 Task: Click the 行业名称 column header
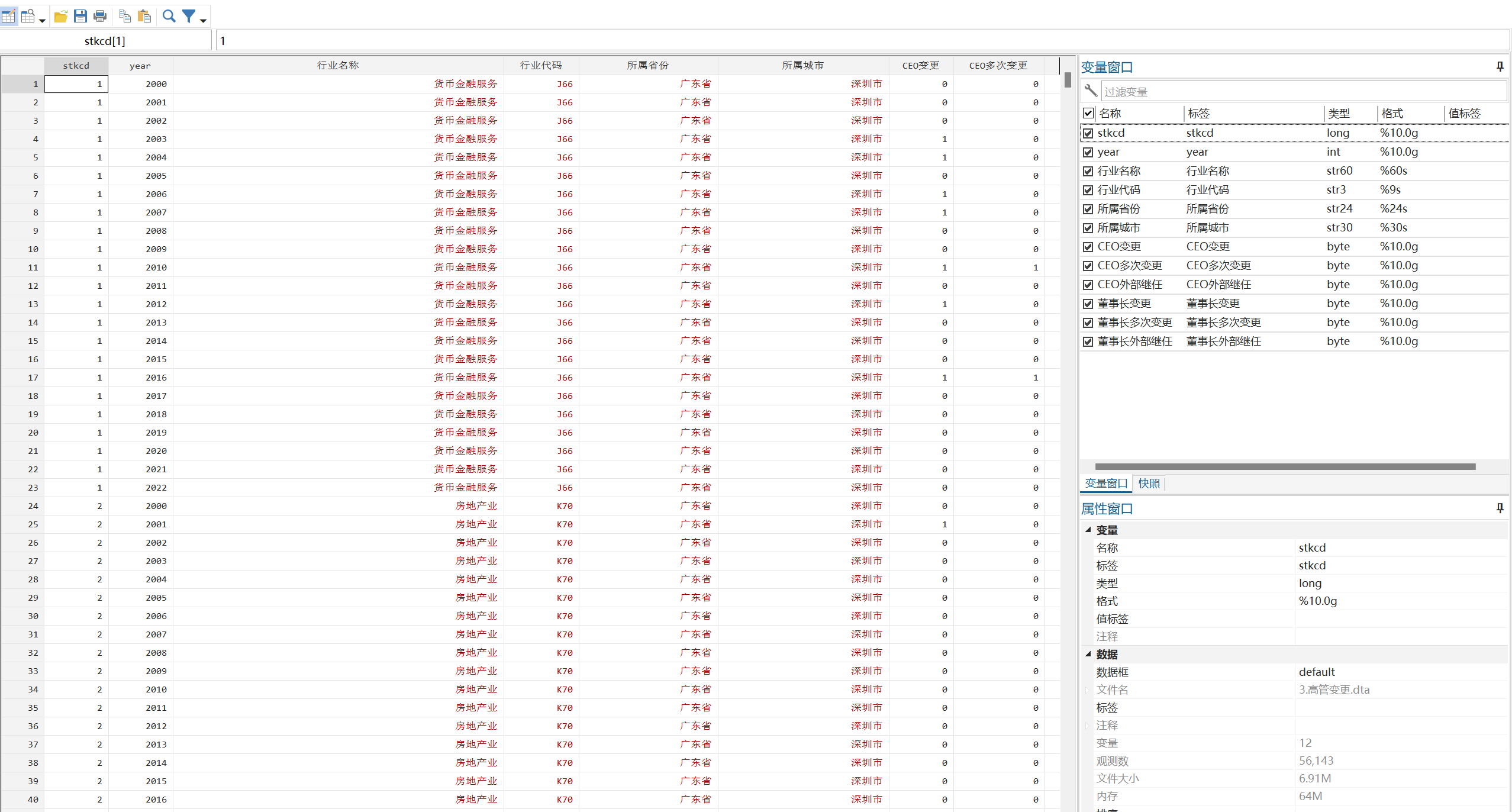(338, 65)
